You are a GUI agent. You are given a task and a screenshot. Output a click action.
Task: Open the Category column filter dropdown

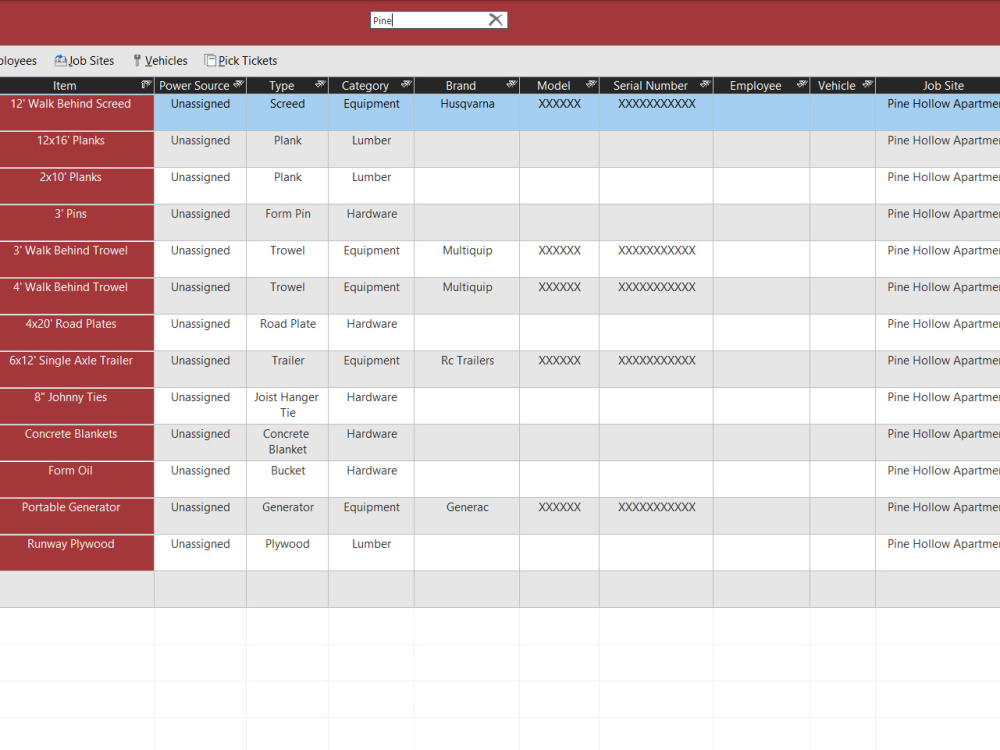[x=406, y=84]
